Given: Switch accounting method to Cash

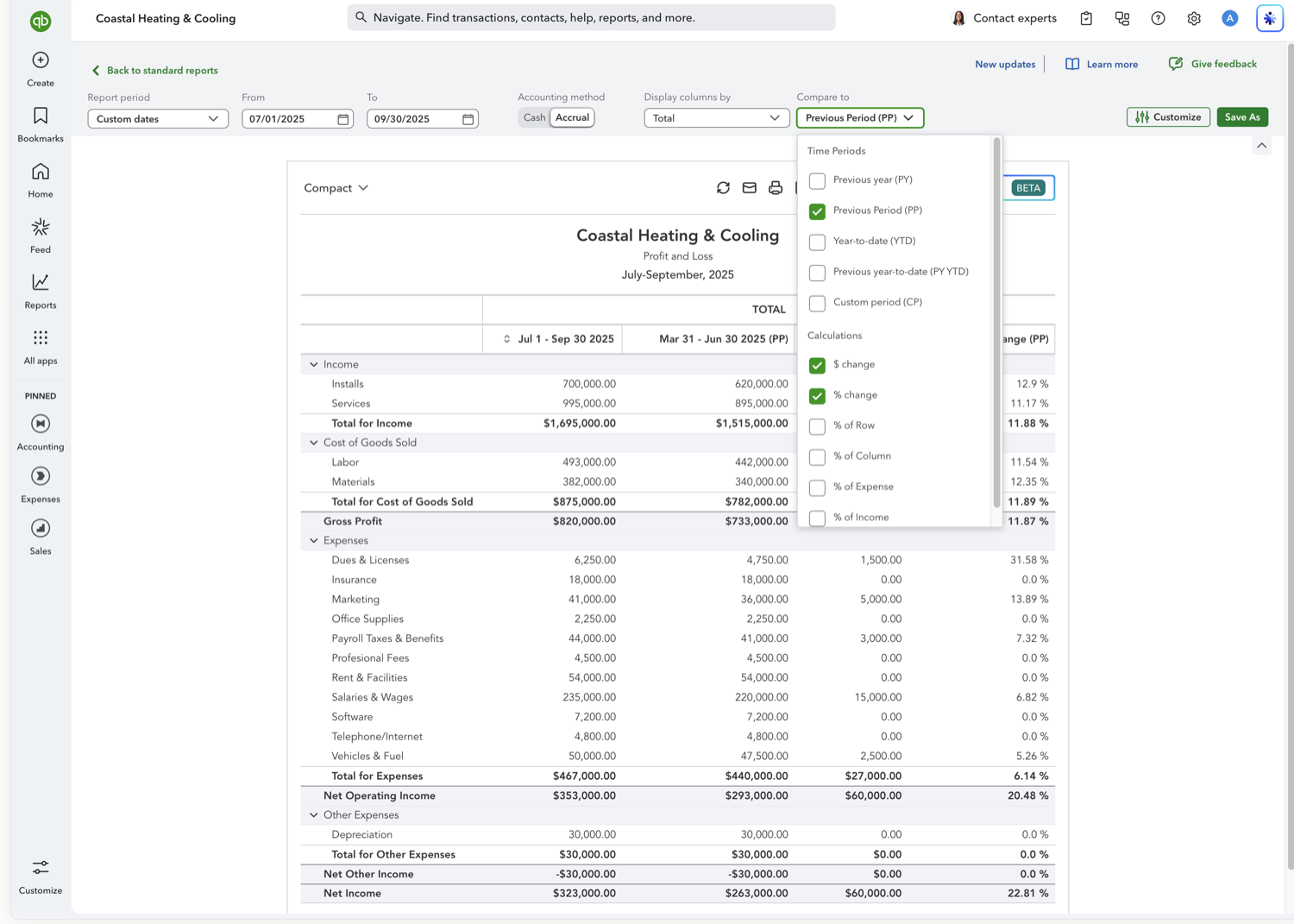Looking at the screenshot, I should (534, 118).
